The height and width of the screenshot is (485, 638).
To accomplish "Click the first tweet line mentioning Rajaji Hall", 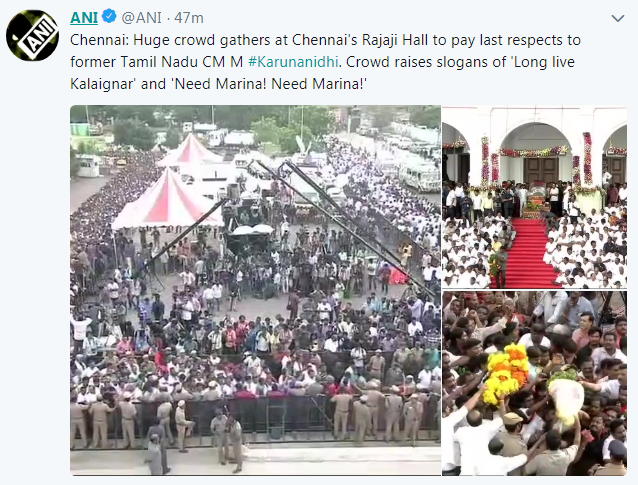I will [325, 40].
